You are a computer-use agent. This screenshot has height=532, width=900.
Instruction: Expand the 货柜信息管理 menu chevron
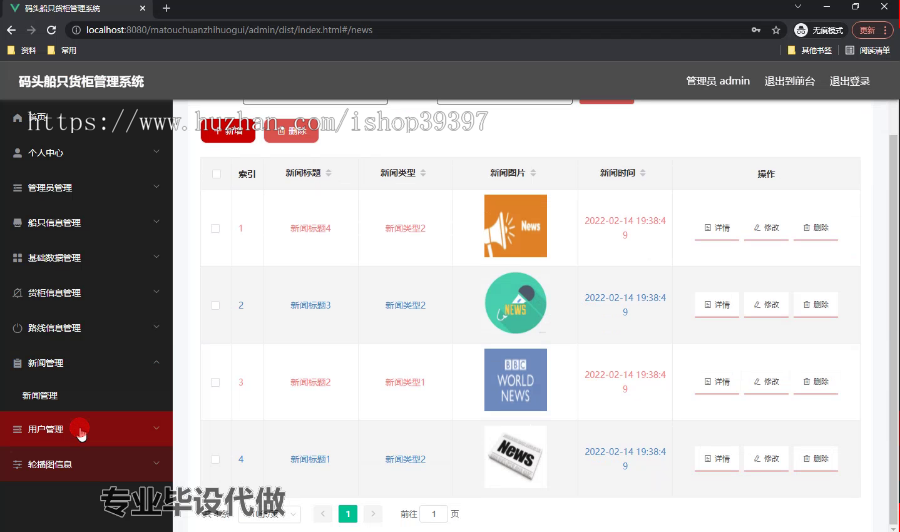(x=156, y=292)
